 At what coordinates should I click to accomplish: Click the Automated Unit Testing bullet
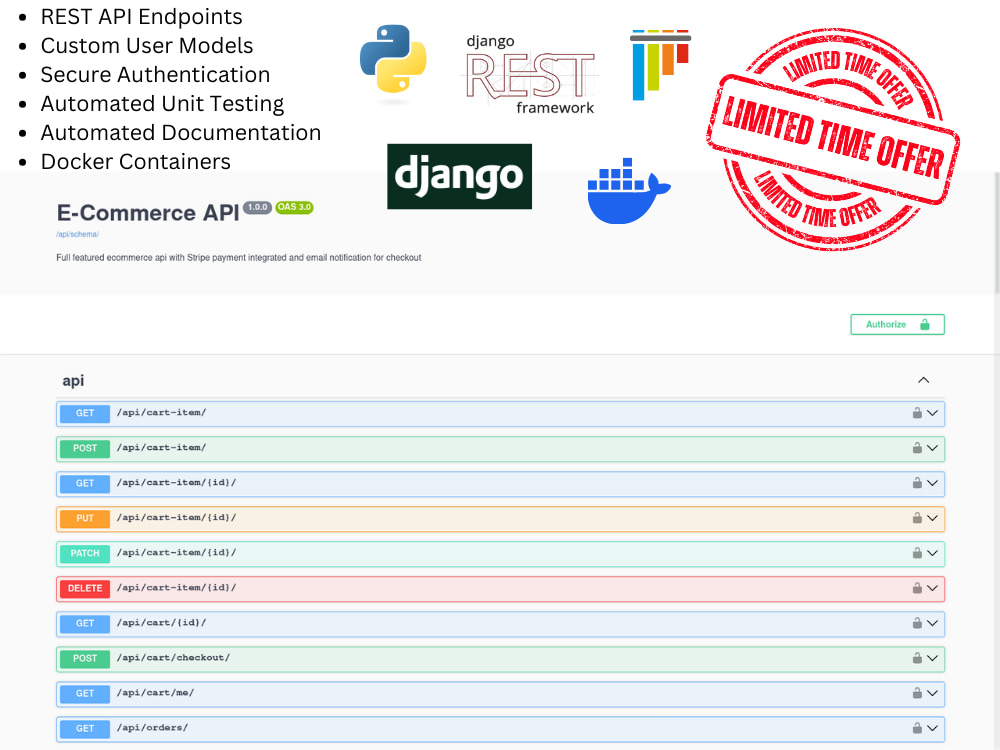click(162, 104)
